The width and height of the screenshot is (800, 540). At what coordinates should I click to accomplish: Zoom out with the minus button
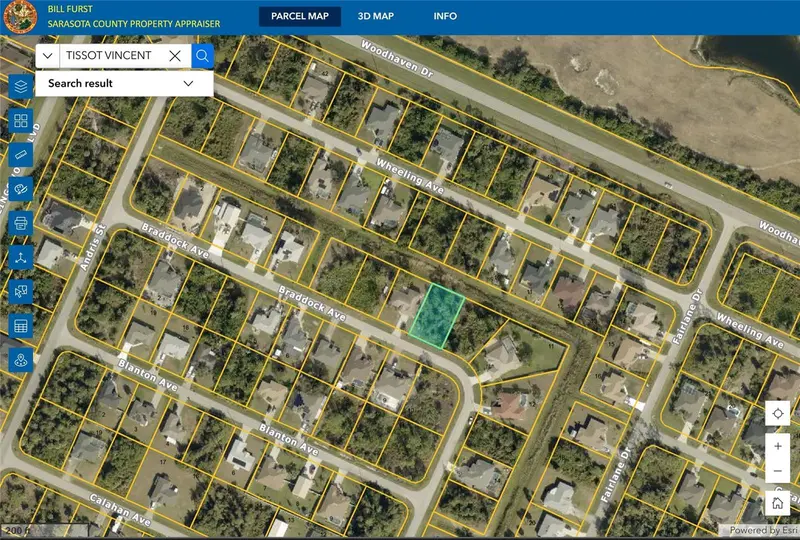(x=778, y=471)
